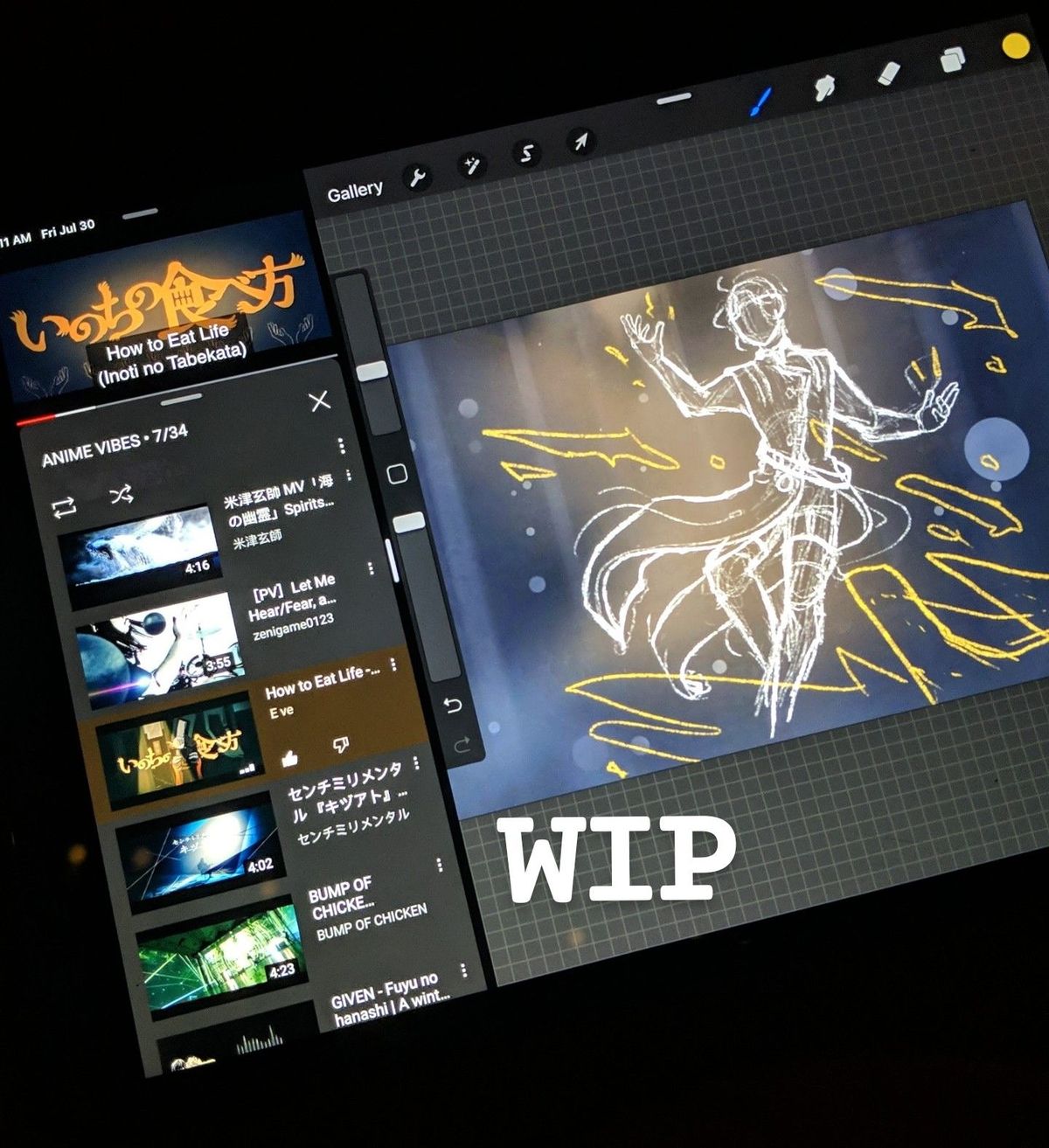1049x1148 pixels.
Task: Toggle playlist loop
Action: coord(64,507)
